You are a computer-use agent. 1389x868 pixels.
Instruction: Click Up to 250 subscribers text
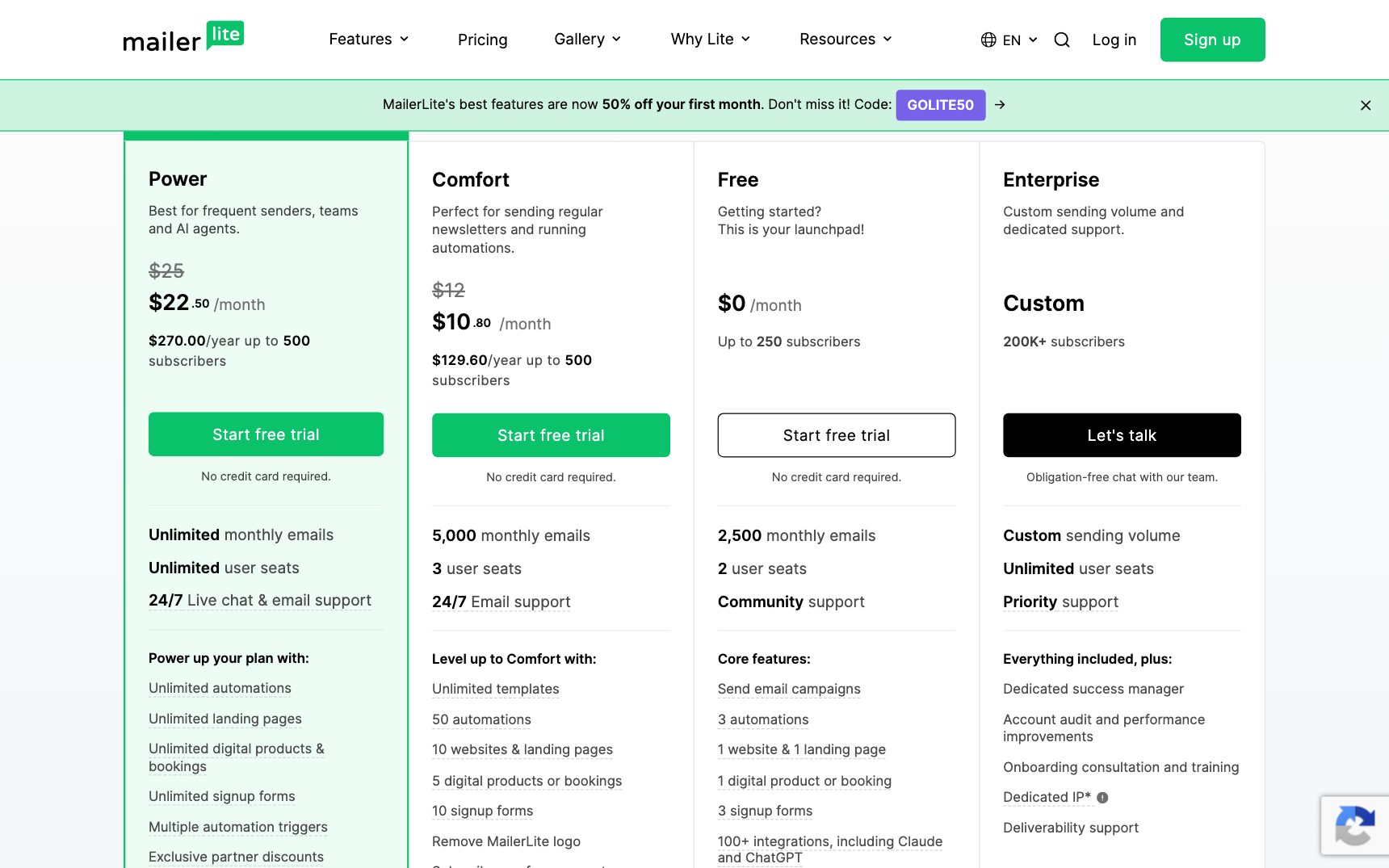789,342
